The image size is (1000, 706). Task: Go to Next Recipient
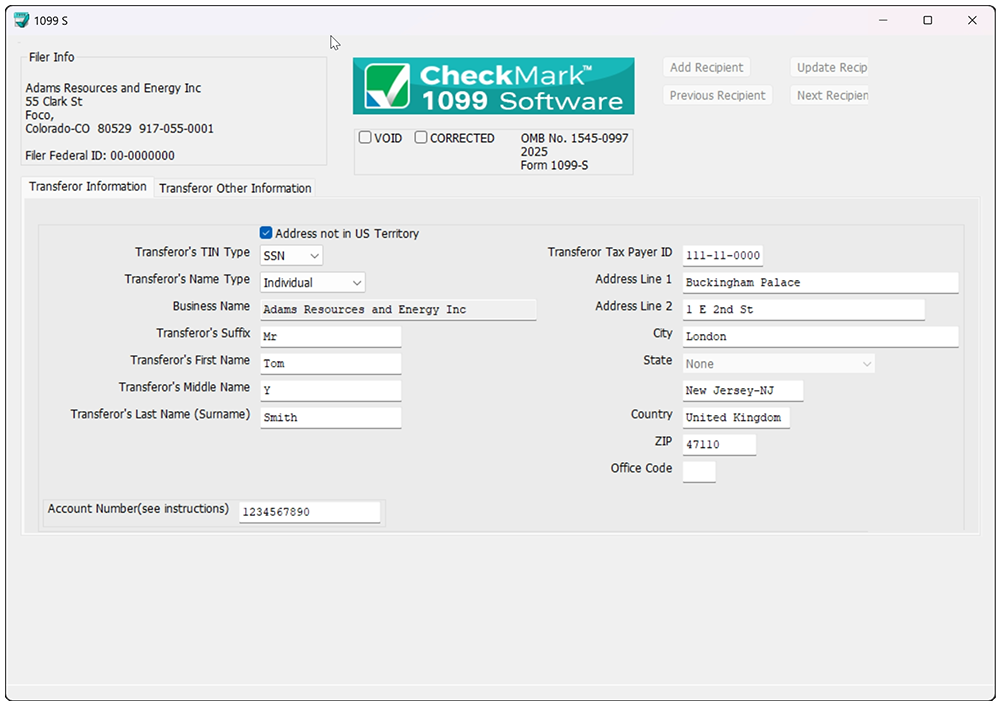tap(830, 96)
